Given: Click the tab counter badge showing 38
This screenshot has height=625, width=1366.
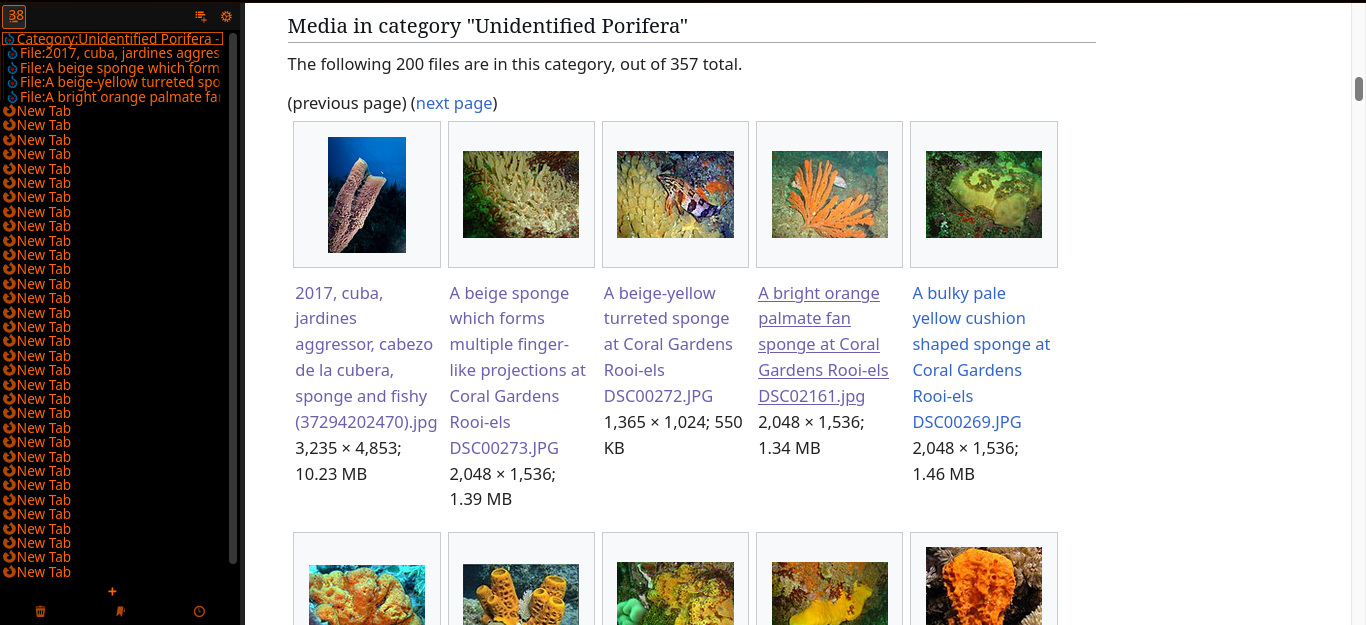Looking at the screenshot, I should point(16,16).
